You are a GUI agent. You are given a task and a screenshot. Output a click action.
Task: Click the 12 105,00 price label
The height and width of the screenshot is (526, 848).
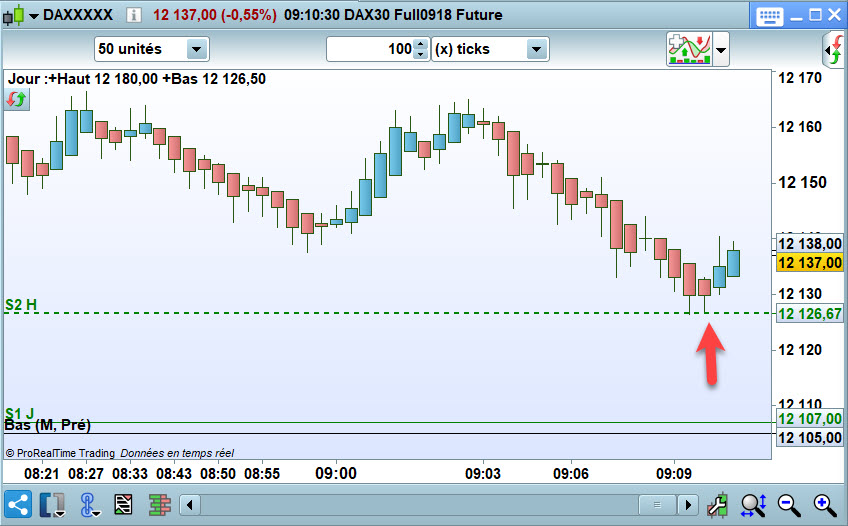click(810, 437)
